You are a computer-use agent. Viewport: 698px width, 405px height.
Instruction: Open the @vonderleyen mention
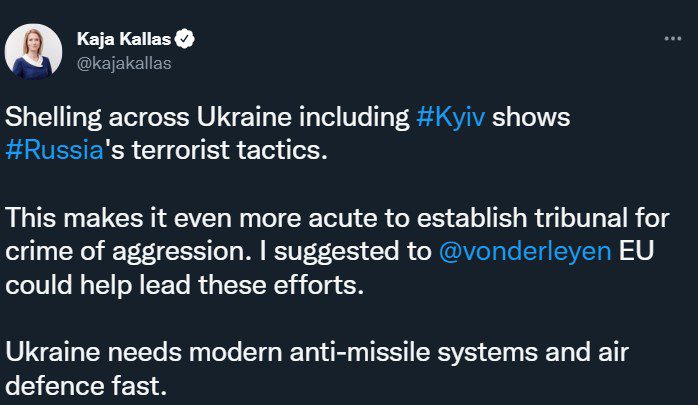[525, 251]
